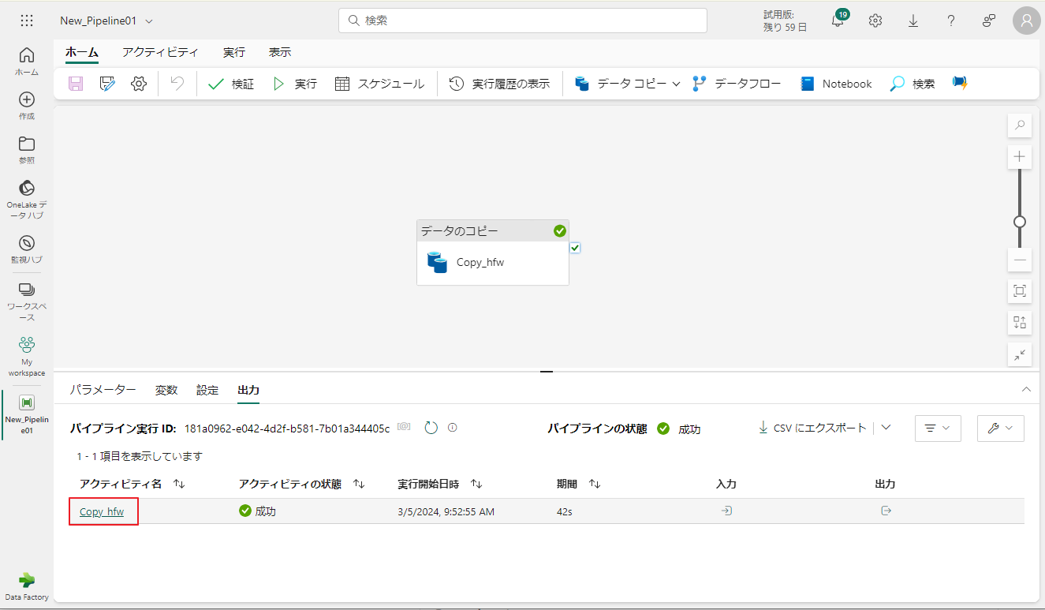Open the 設定 tab
Screen dimensions: 1045x610
(207, 390)
